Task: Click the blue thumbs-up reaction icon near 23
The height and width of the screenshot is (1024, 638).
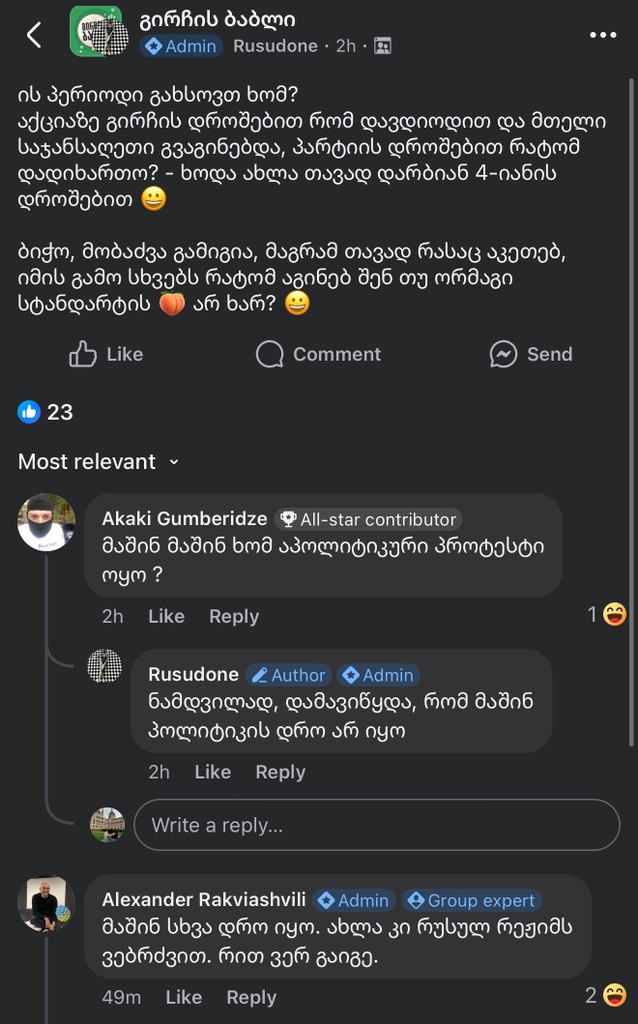Action: [x=30, y=412]
